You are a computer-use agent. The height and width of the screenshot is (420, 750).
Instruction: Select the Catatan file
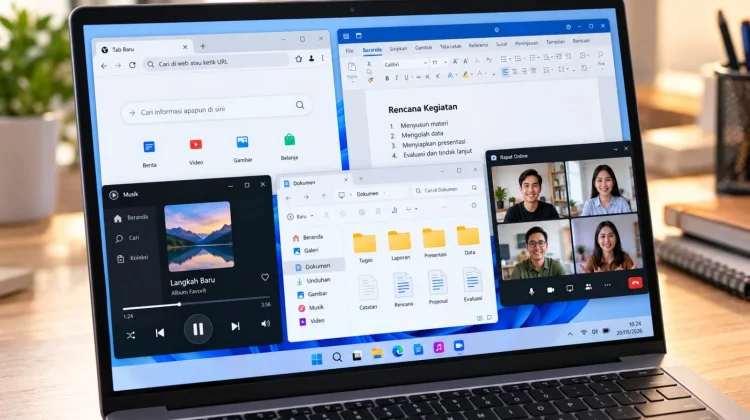tap(368, 292)
